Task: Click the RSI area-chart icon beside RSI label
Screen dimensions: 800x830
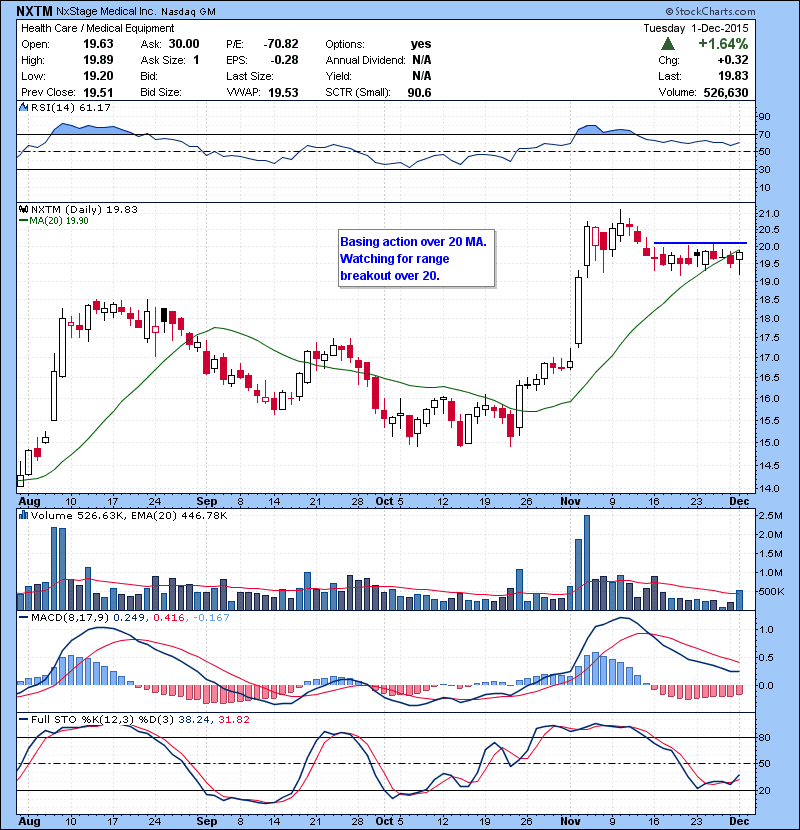Action: (x=23, y=107)
